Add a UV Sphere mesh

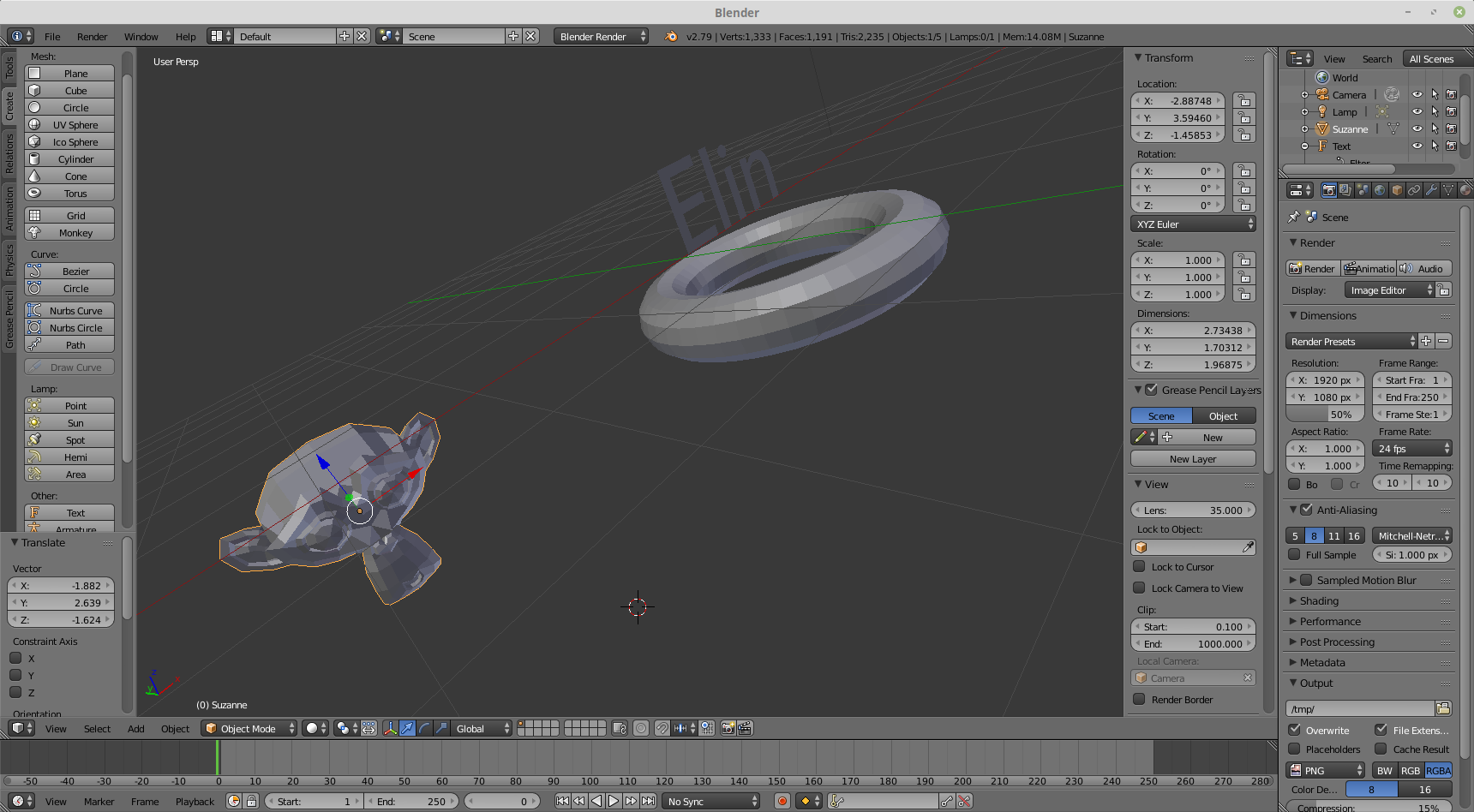(x=69, y=125)
